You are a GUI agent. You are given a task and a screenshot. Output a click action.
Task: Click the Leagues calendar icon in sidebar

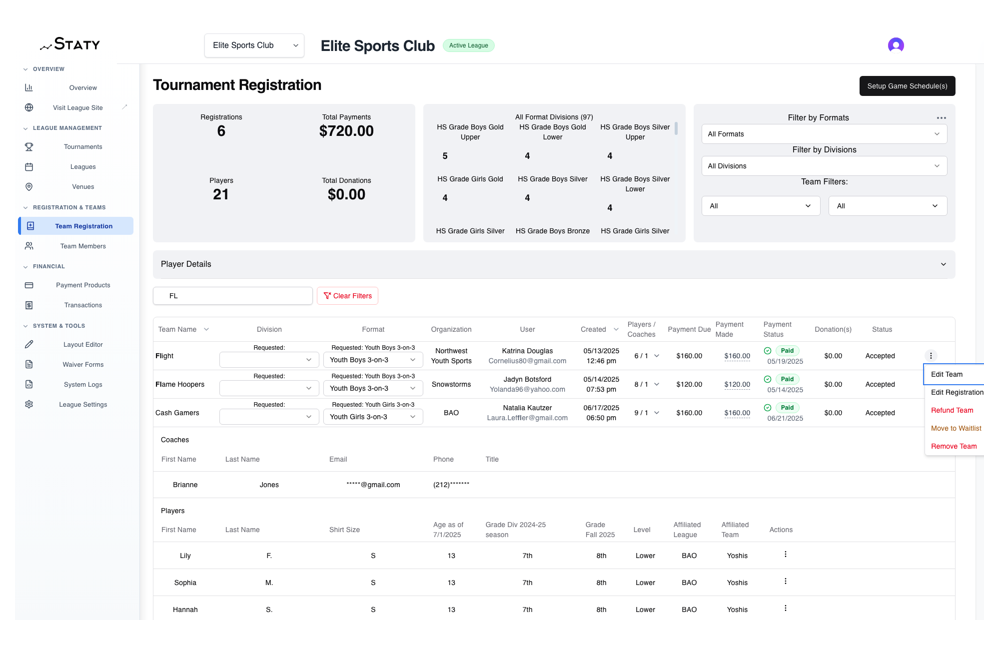tap(29, 167)
